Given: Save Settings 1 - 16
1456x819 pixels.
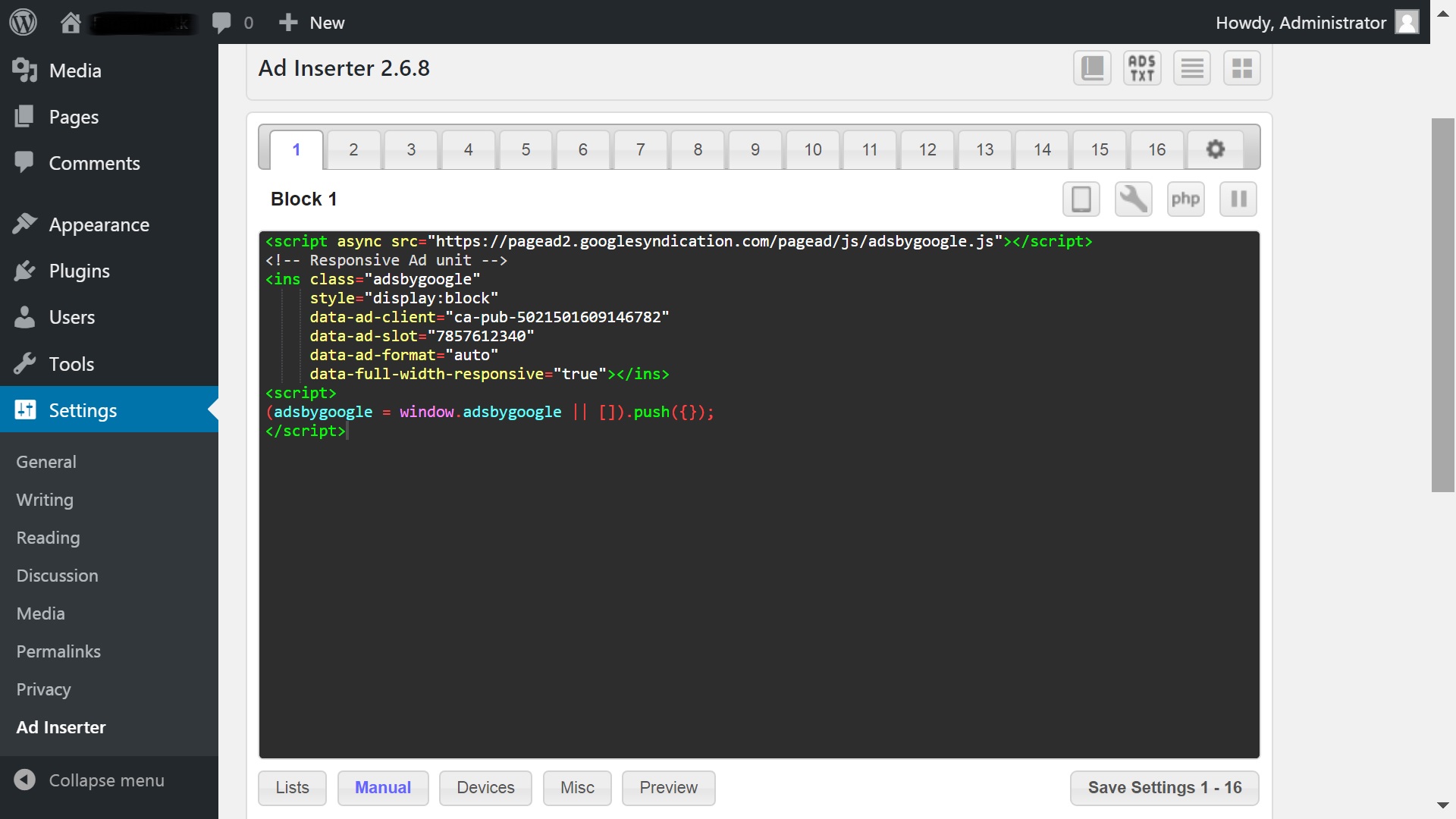Looking at the screenshot, I should [x=1165, y=788].
